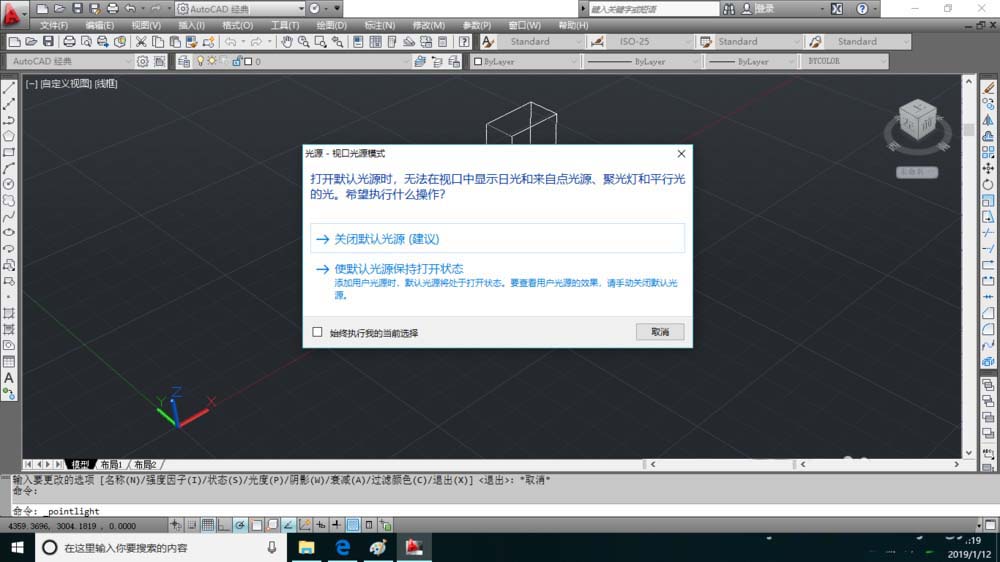Toggle Grid display in status bar

point(208,525)
